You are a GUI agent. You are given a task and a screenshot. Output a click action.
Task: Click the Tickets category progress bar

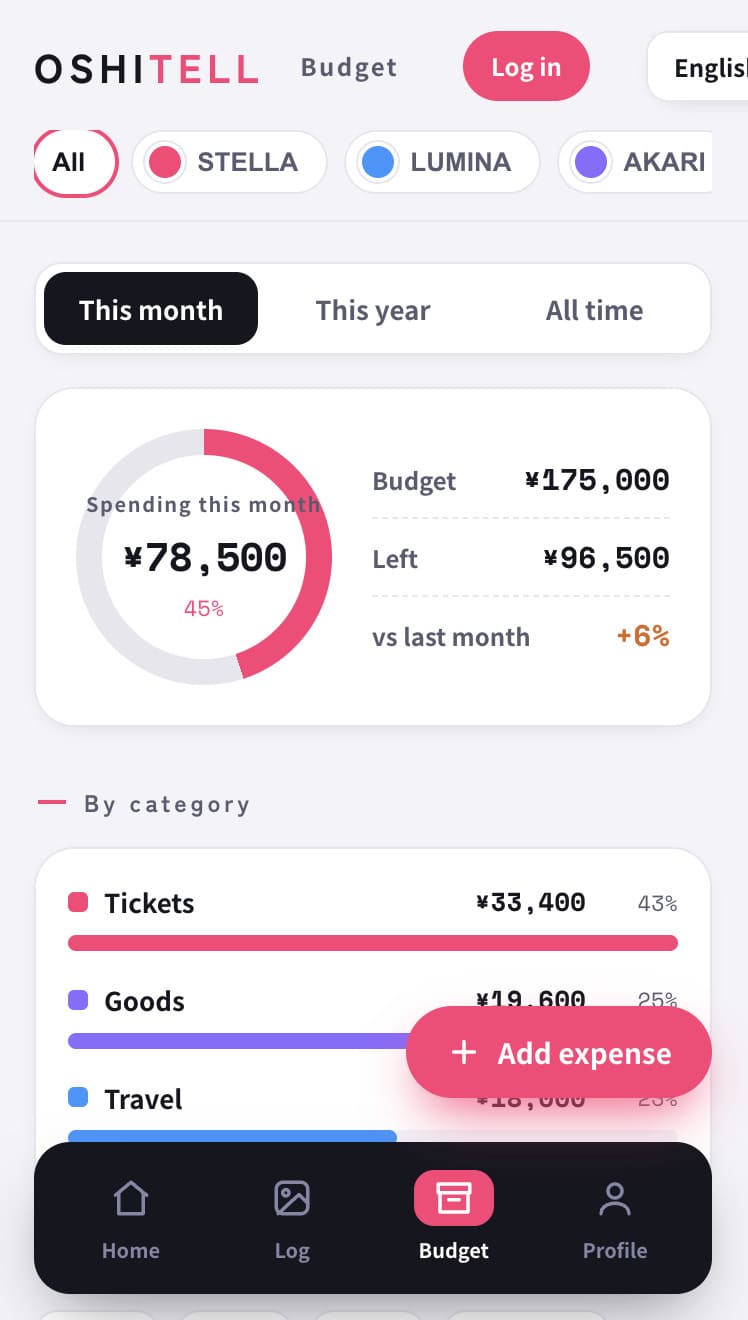click(x=373, y=943)
